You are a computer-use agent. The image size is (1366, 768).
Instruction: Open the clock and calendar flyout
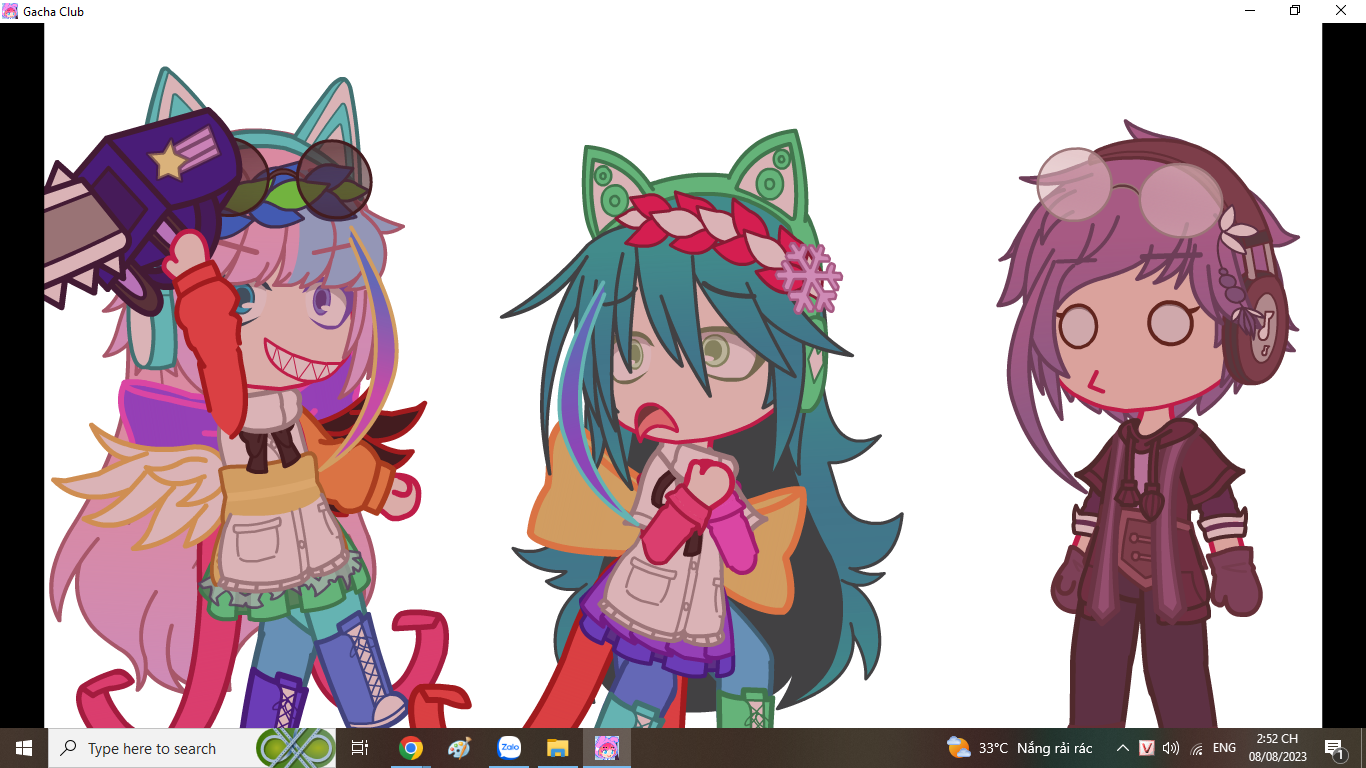click(1276, 748)
